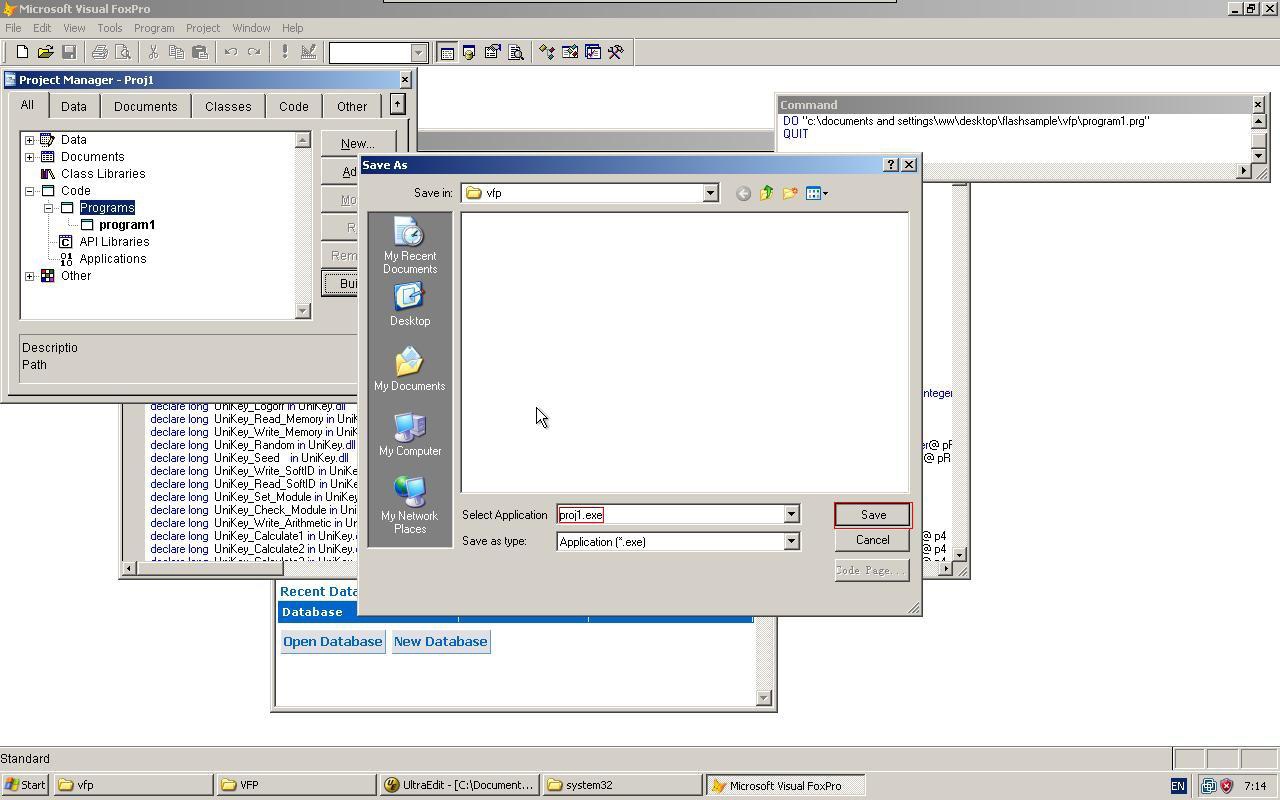1280x800 pixels.
Task: Select program1 in the Project Manager tree
Action: 127,225
